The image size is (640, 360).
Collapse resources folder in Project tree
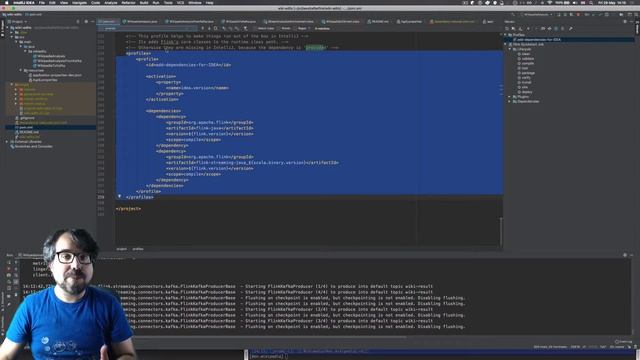click(x=21, y=70)
